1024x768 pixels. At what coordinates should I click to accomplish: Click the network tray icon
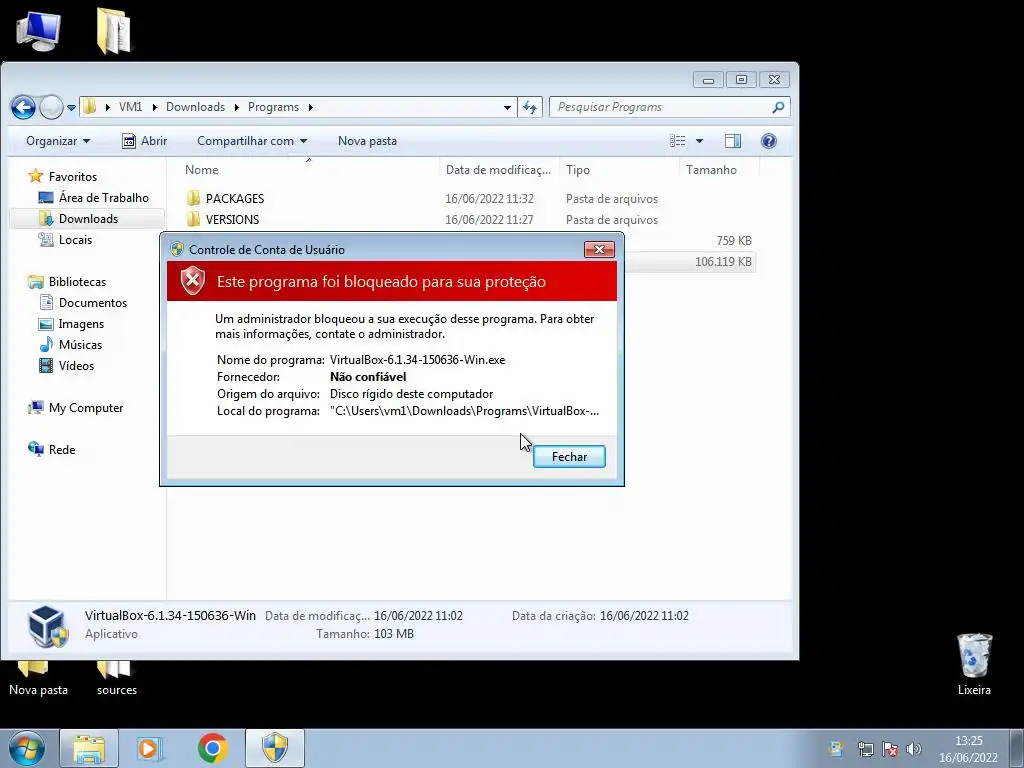pyautogui.click(x=865, y=749)
